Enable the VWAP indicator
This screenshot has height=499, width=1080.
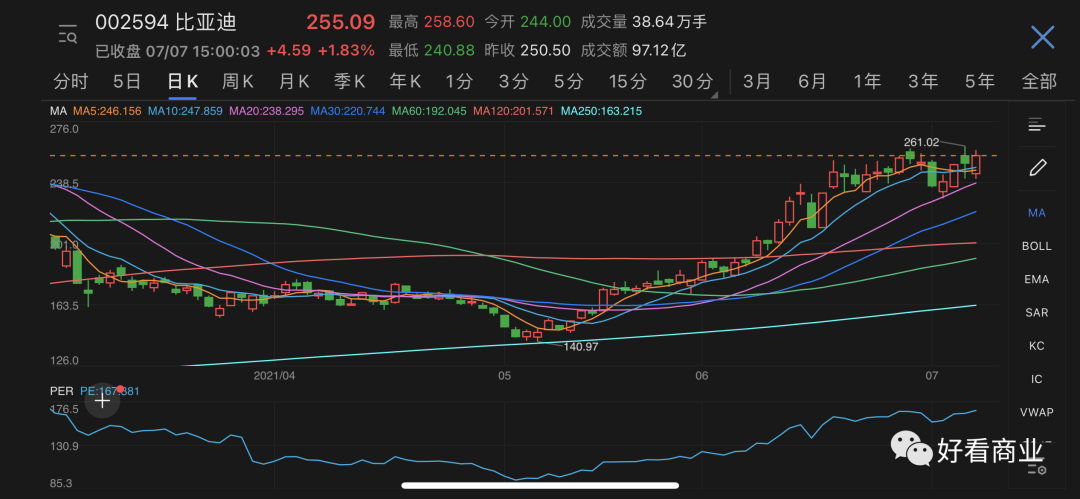pos(1037,412)
